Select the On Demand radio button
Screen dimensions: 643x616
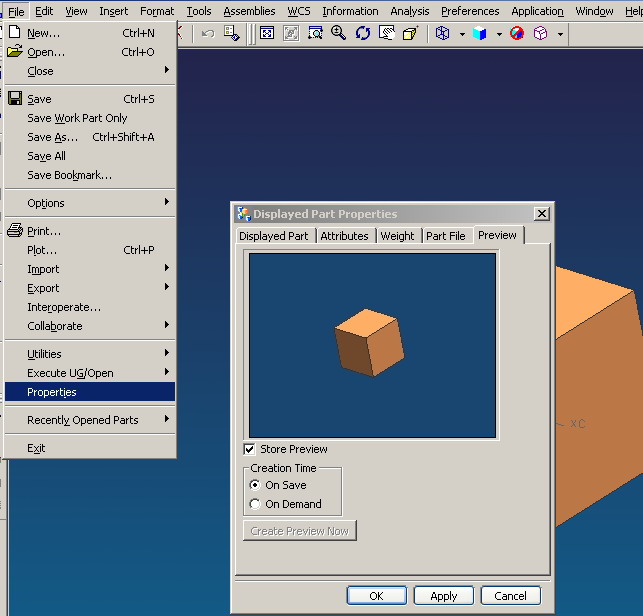[255, 504]
